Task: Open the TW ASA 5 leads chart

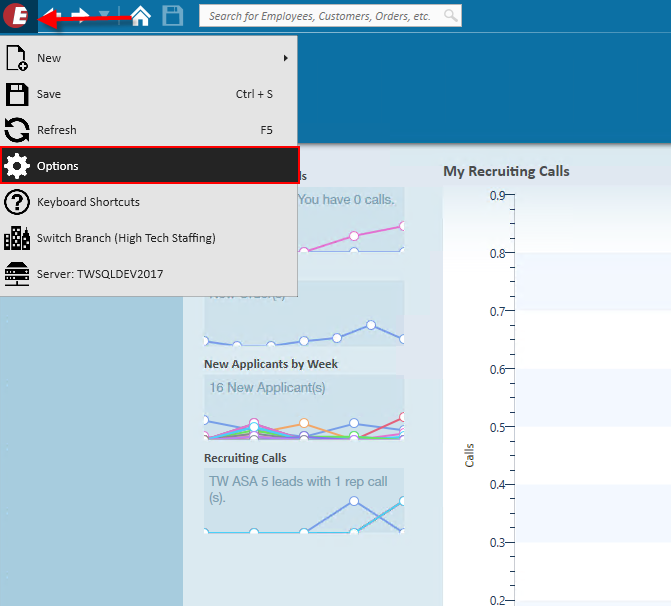Action: click(304, 500)
